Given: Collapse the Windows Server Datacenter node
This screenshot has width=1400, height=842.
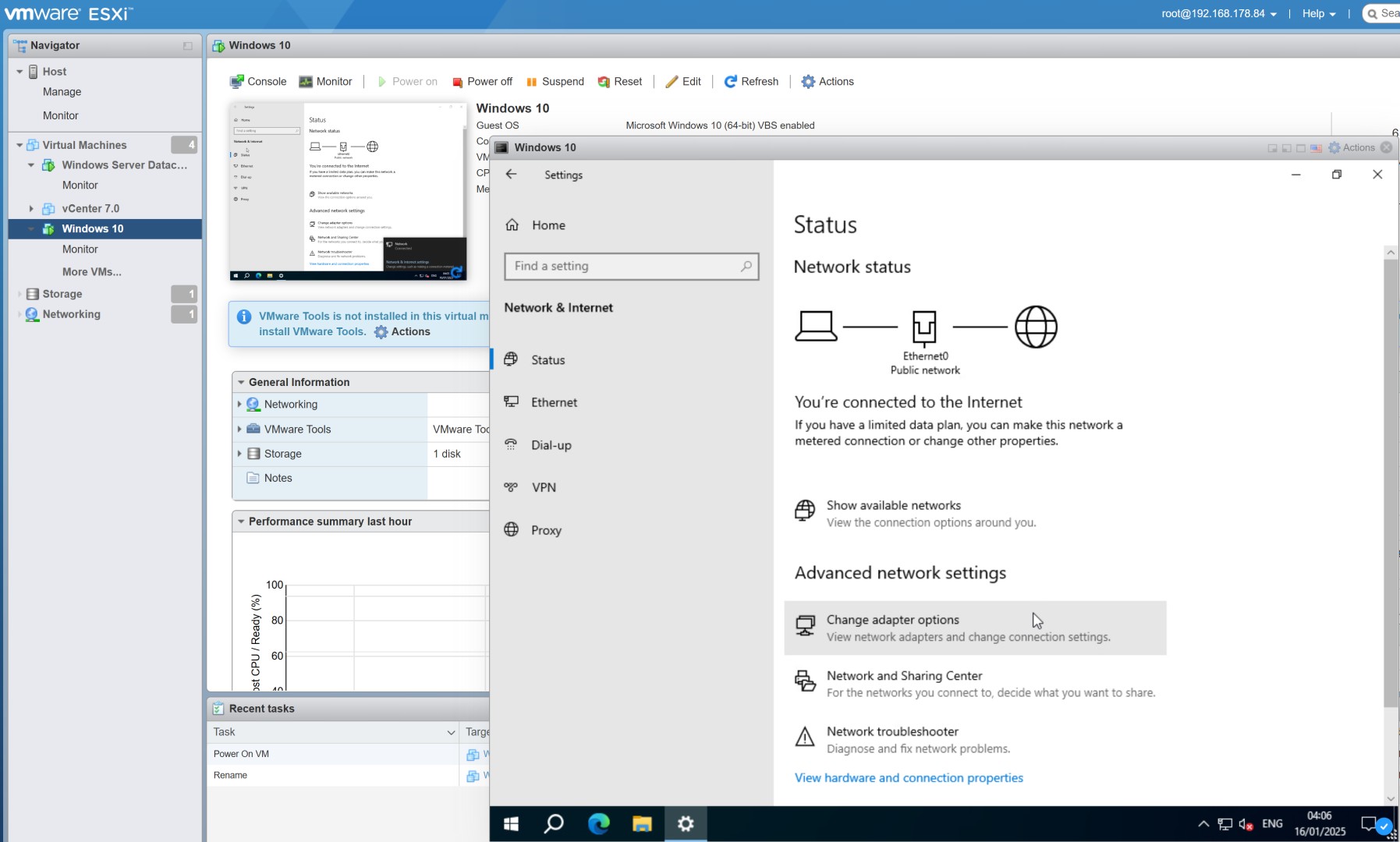Looking at the screenshot, I should coord(31,165).
